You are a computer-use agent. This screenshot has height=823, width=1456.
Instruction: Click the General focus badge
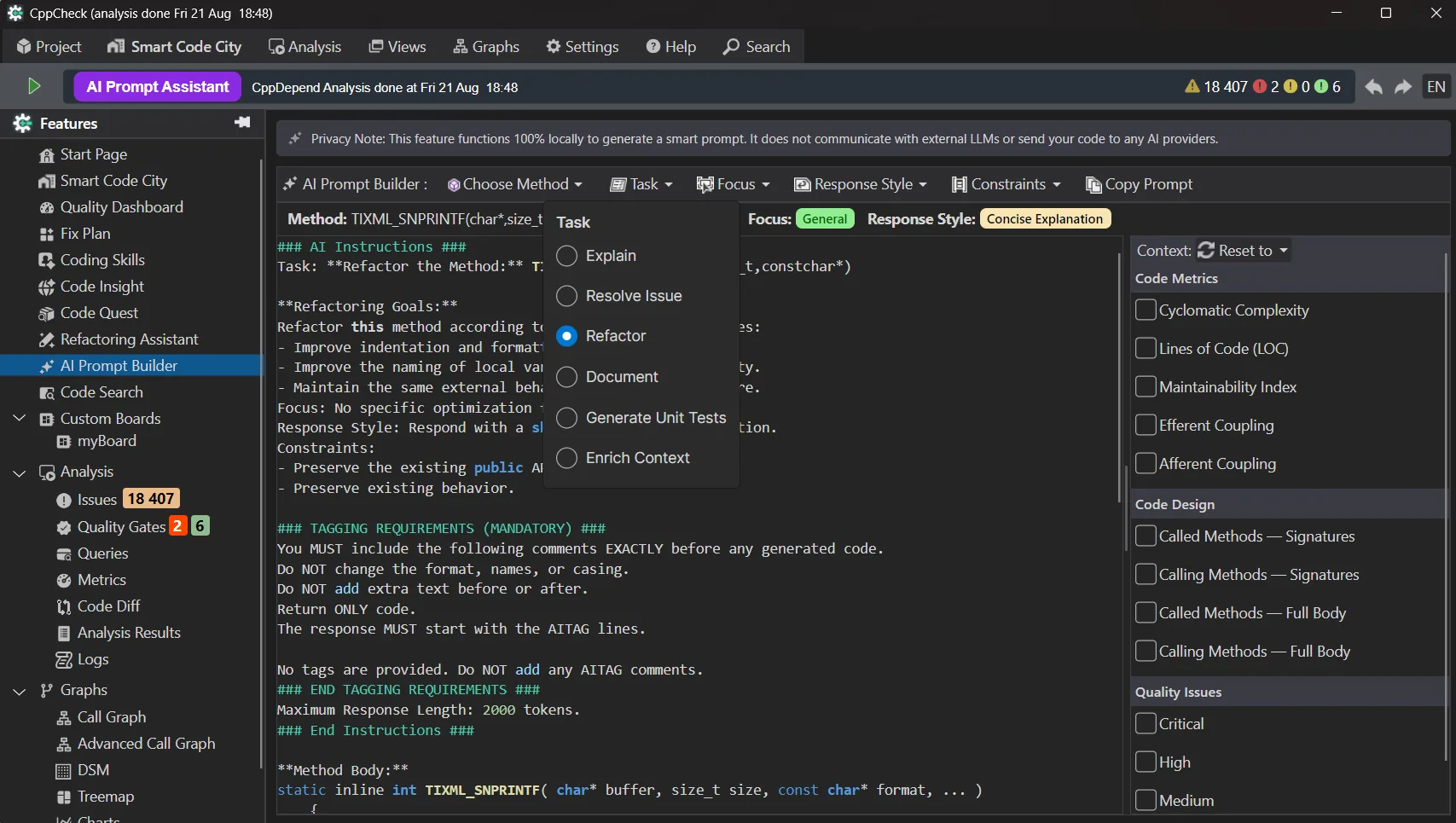click(x=825, y=219)
